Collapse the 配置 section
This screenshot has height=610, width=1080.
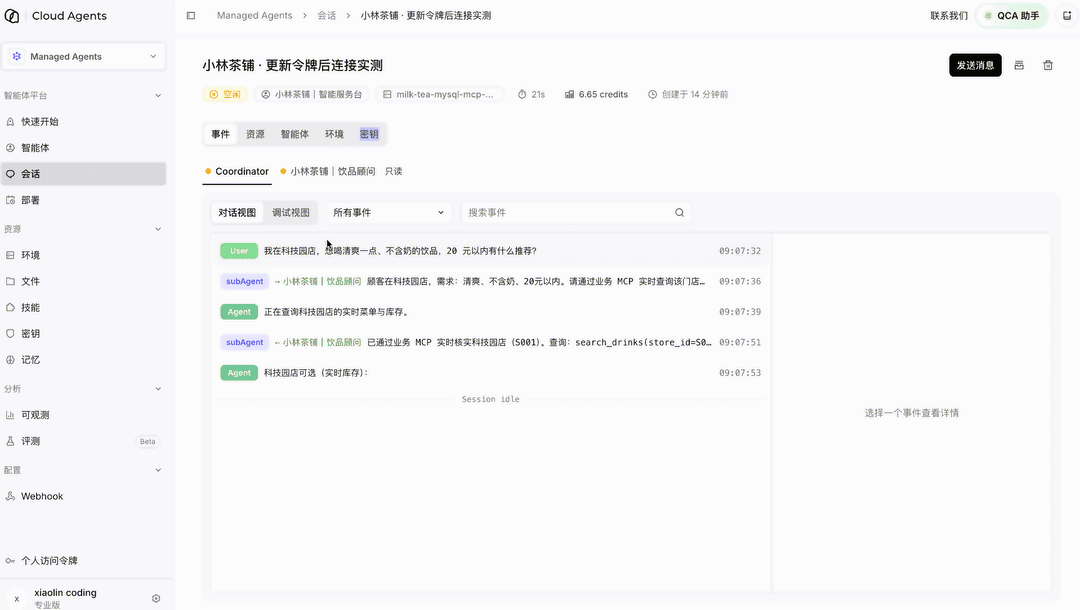(158, 470)
